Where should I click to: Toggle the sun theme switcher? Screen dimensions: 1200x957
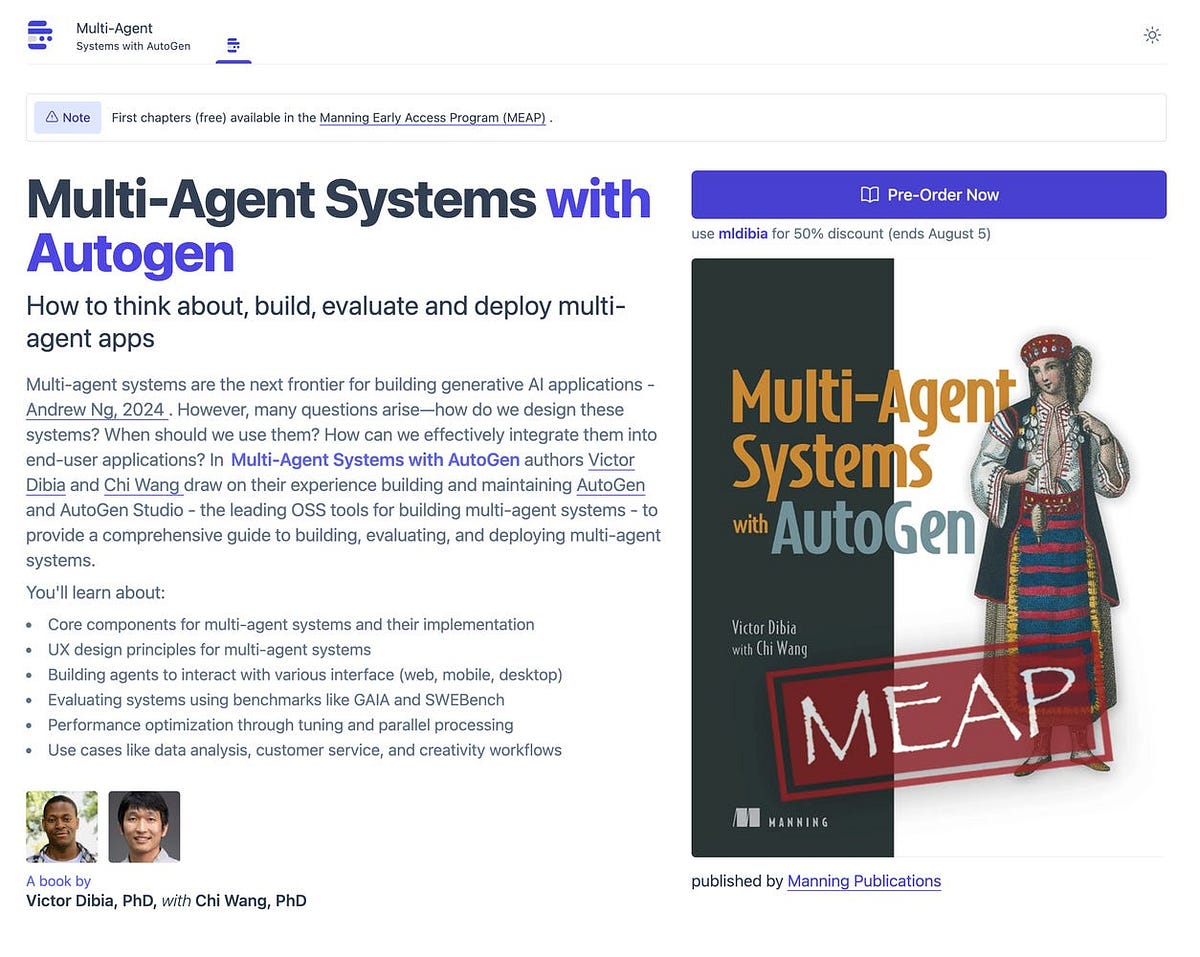pos(1152,34)
